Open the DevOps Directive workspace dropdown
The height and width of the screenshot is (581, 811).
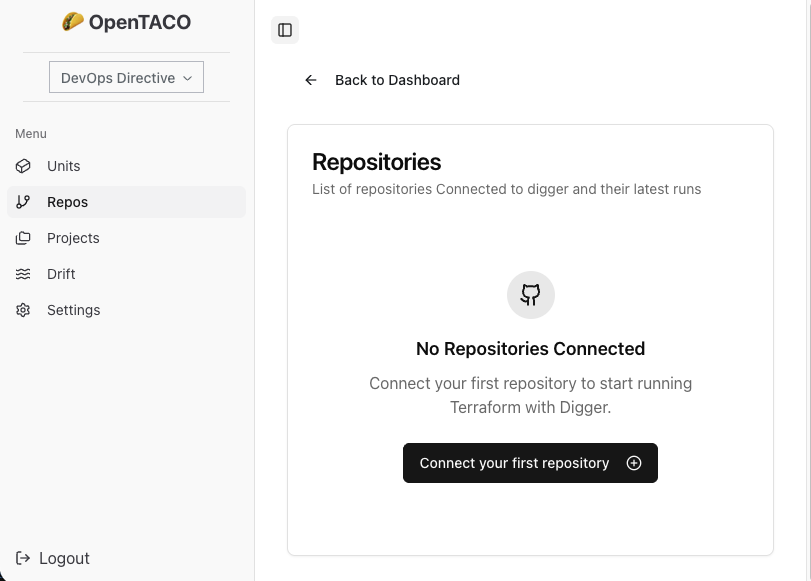126,77
